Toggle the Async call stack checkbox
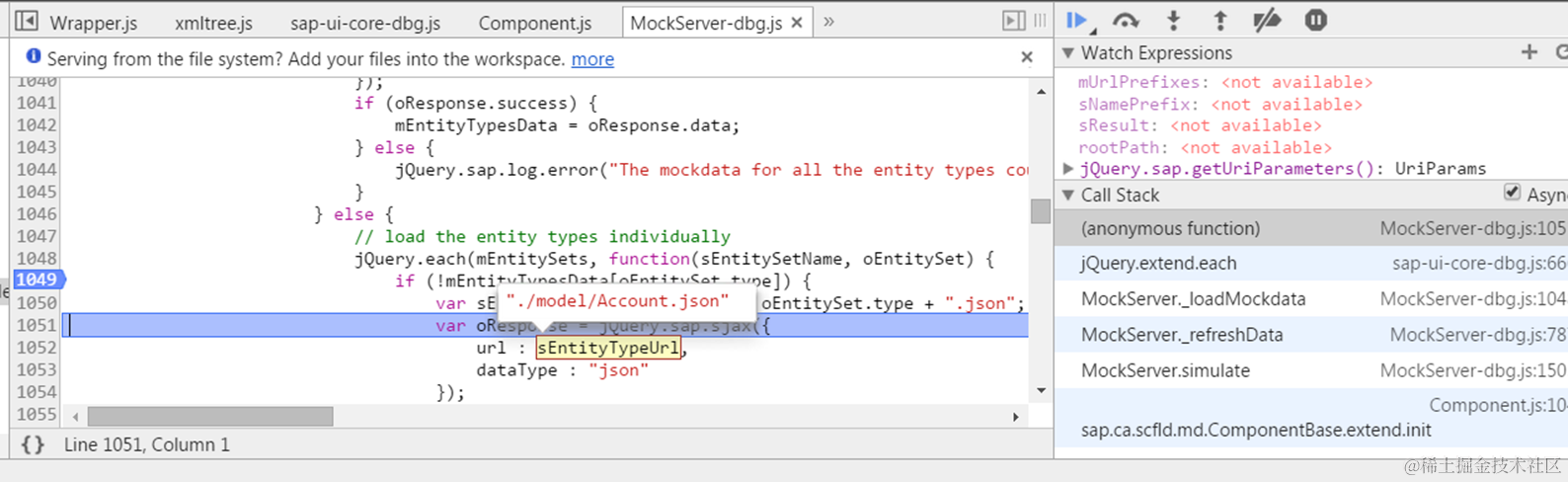Image resolution: width=1568 pixels, height=482 pixels. 1512,193
